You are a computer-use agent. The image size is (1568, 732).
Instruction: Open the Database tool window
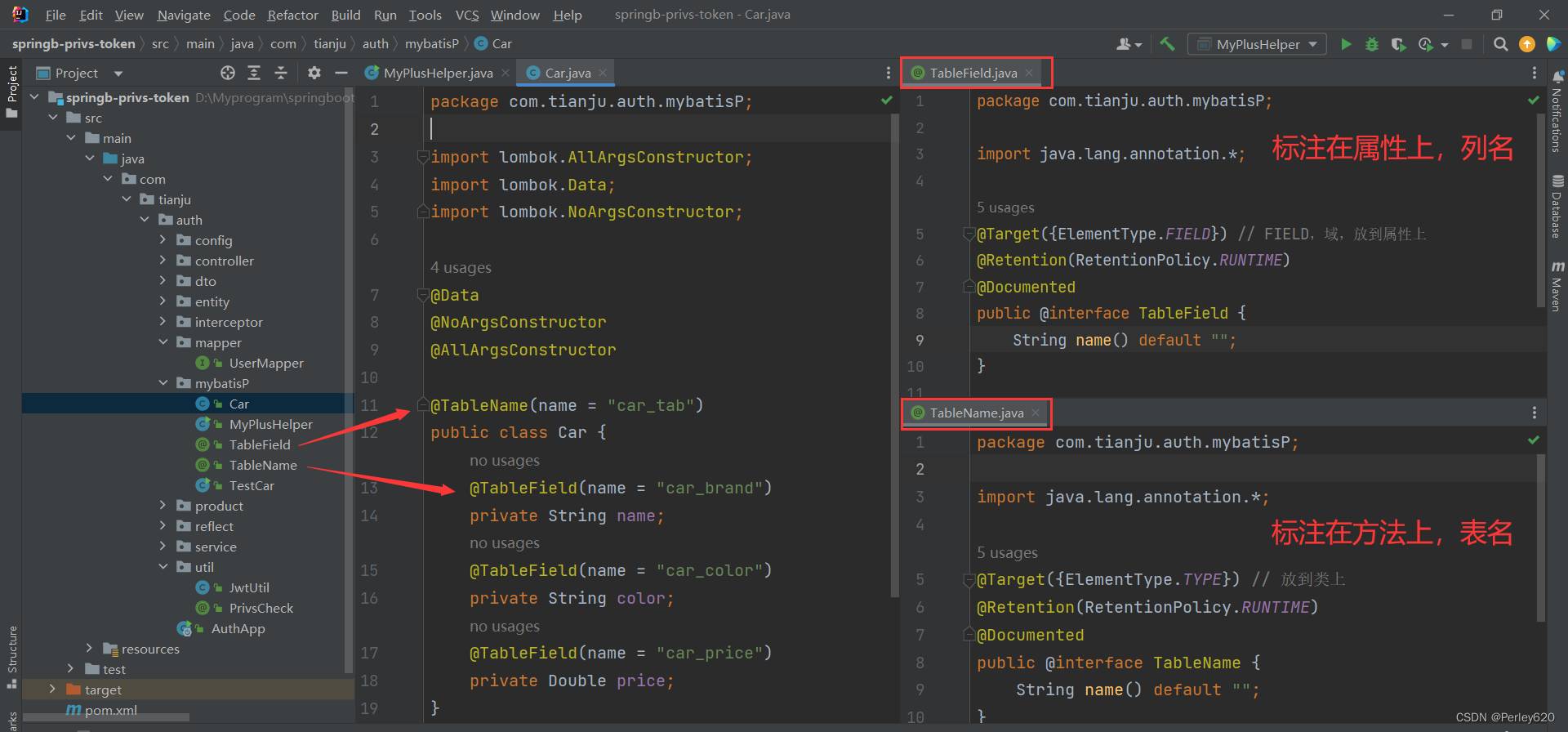tap(1557, 206)
